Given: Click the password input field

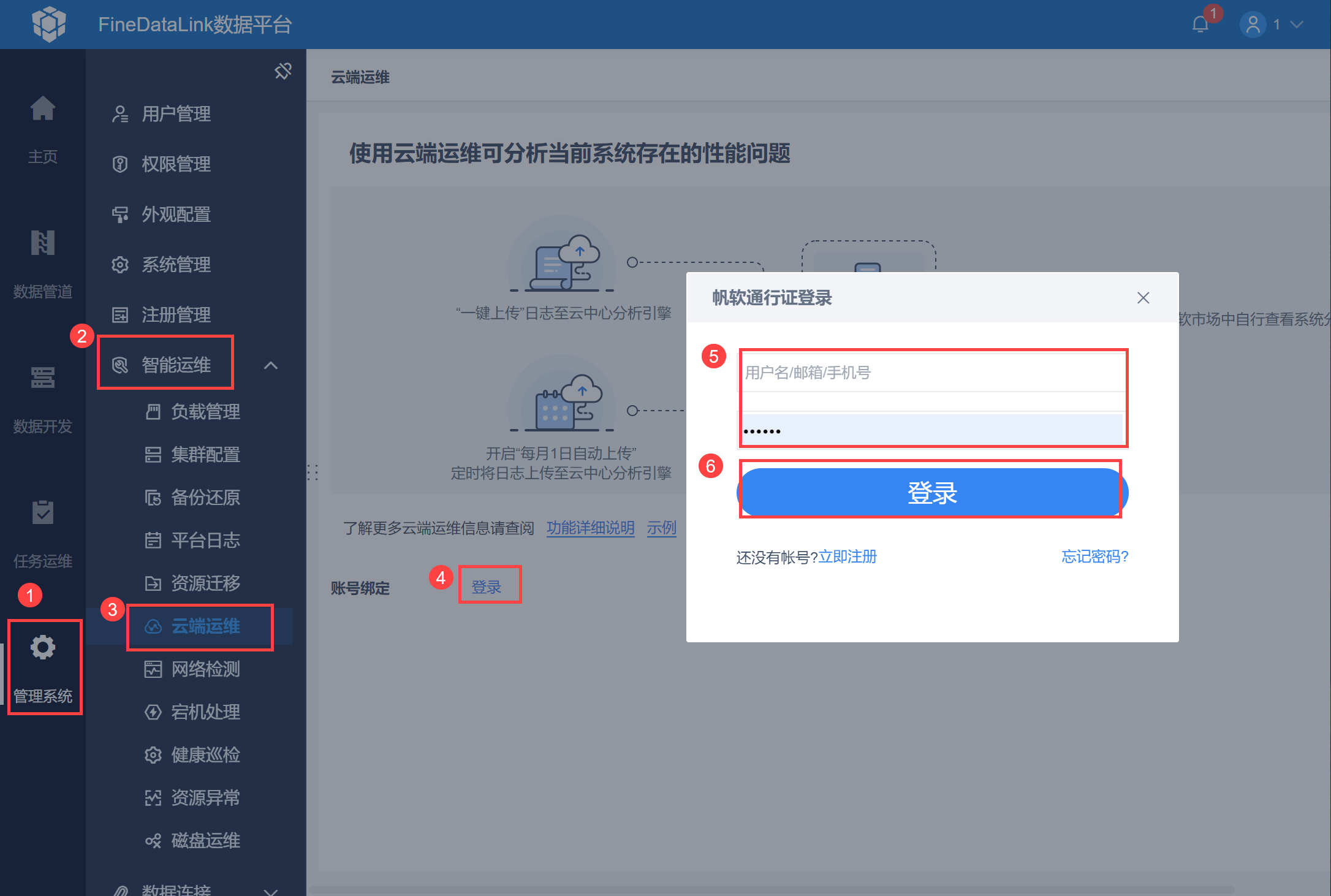Looking at the screenshot, I should click(x=931, y=430).
